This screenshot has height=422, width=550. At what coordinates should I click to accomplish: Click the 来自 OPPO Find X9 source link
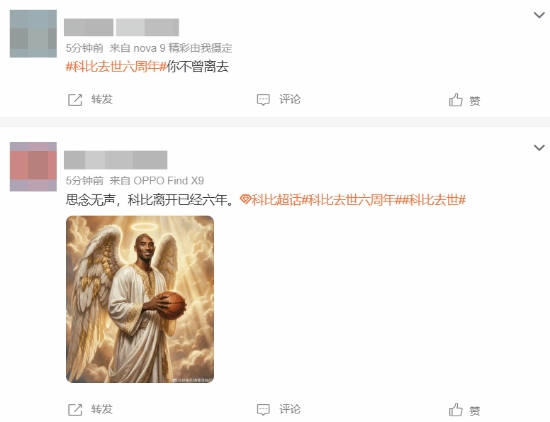point(157,181)
